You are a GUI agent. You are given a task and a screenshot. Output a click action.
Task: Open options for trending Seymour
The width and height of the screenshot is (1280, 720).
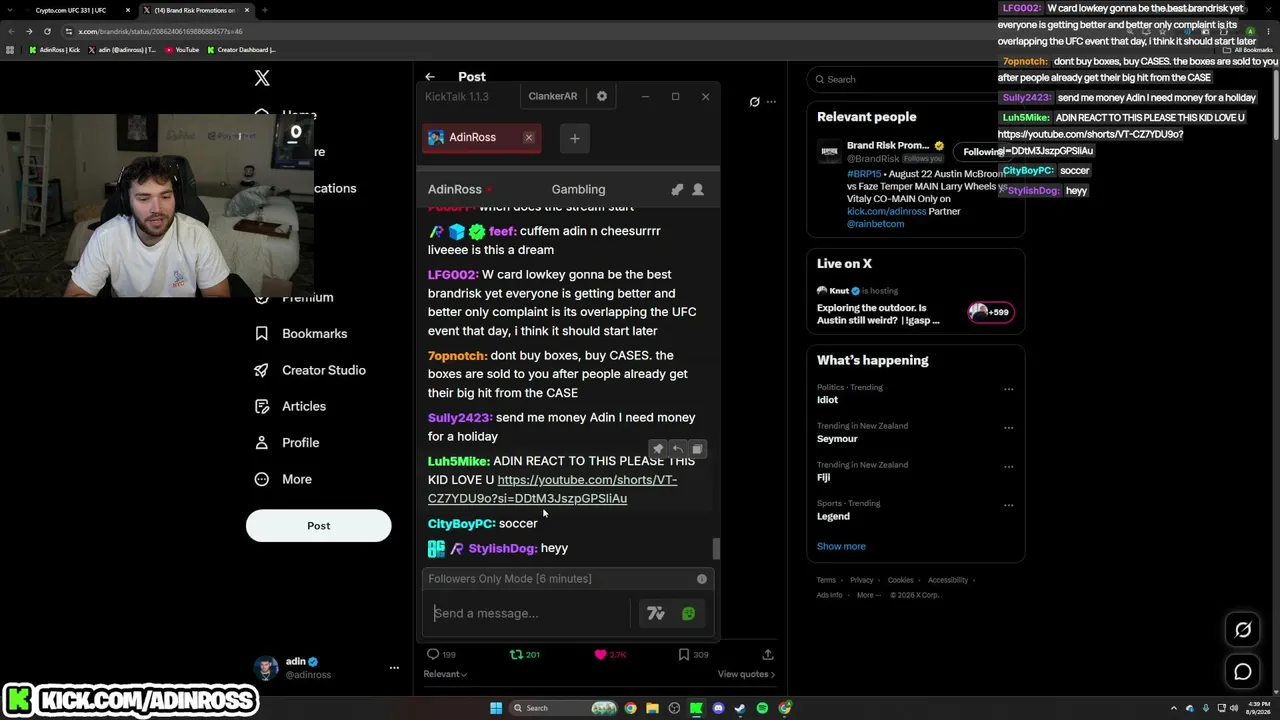coord(1008,427)
